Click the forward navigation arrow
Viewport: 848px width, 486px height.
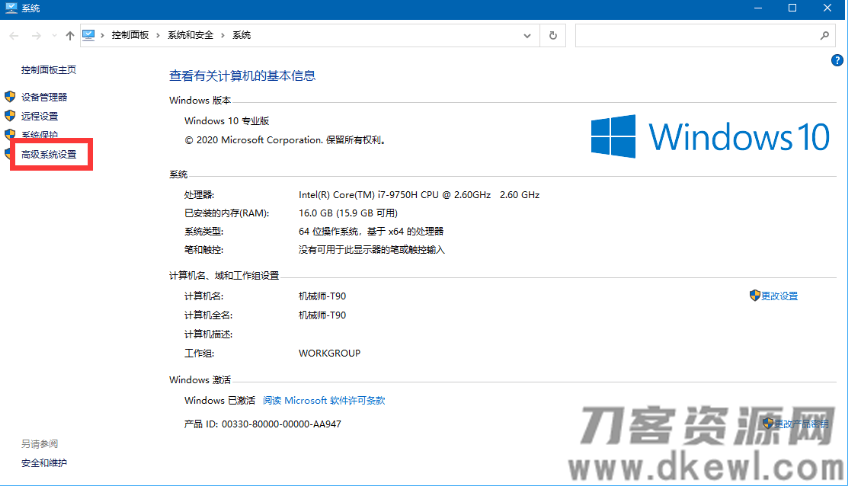36,36
